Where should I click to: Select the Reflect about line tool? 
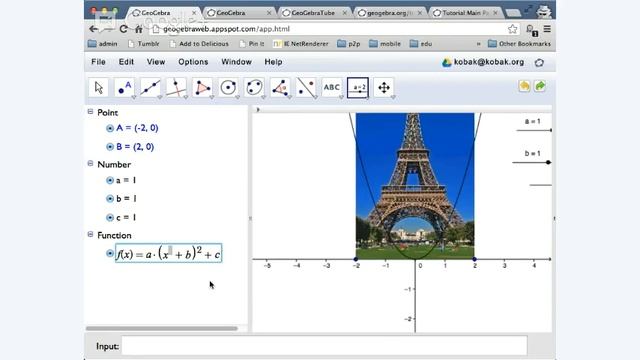point(306,88)
